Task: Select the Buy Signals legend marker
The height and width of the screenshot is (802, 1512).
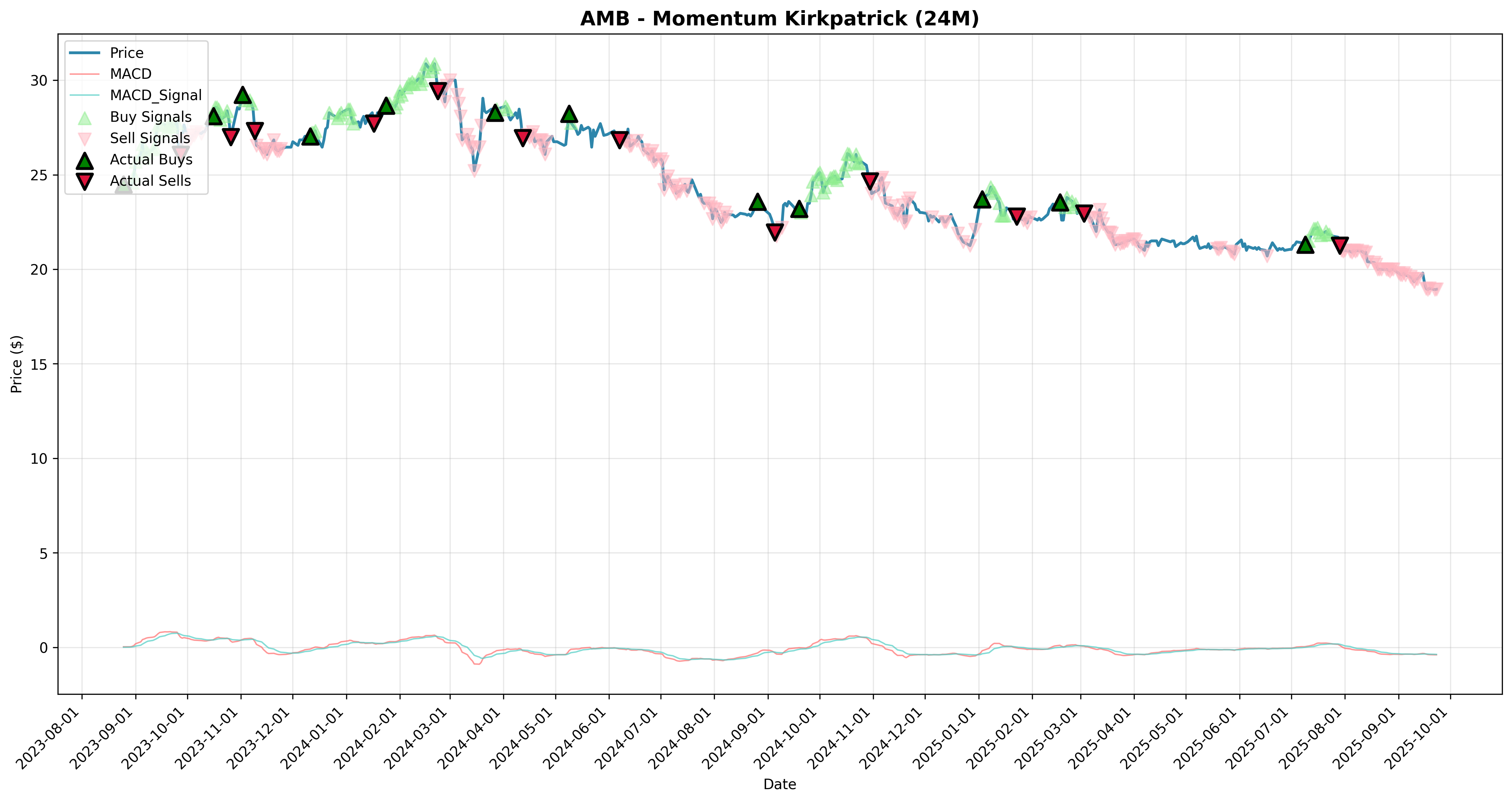Action: [85, 117]
